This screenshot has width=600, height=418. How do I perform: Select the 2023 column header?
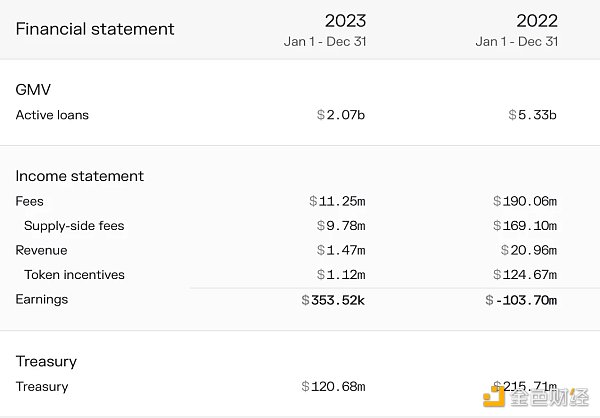point(345,21)
